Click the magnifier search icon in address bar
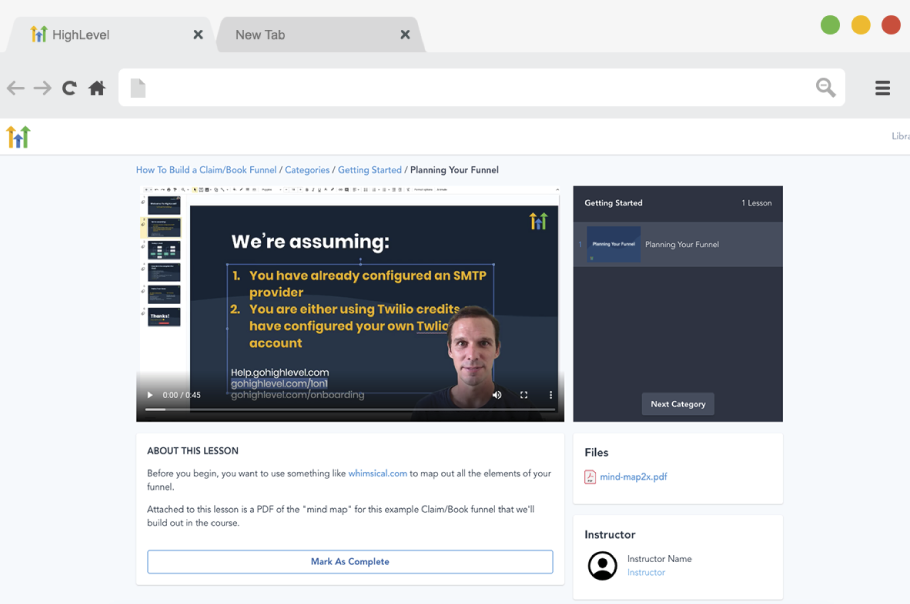The width and height of the screenshot is (910, 604). (825, 88)
